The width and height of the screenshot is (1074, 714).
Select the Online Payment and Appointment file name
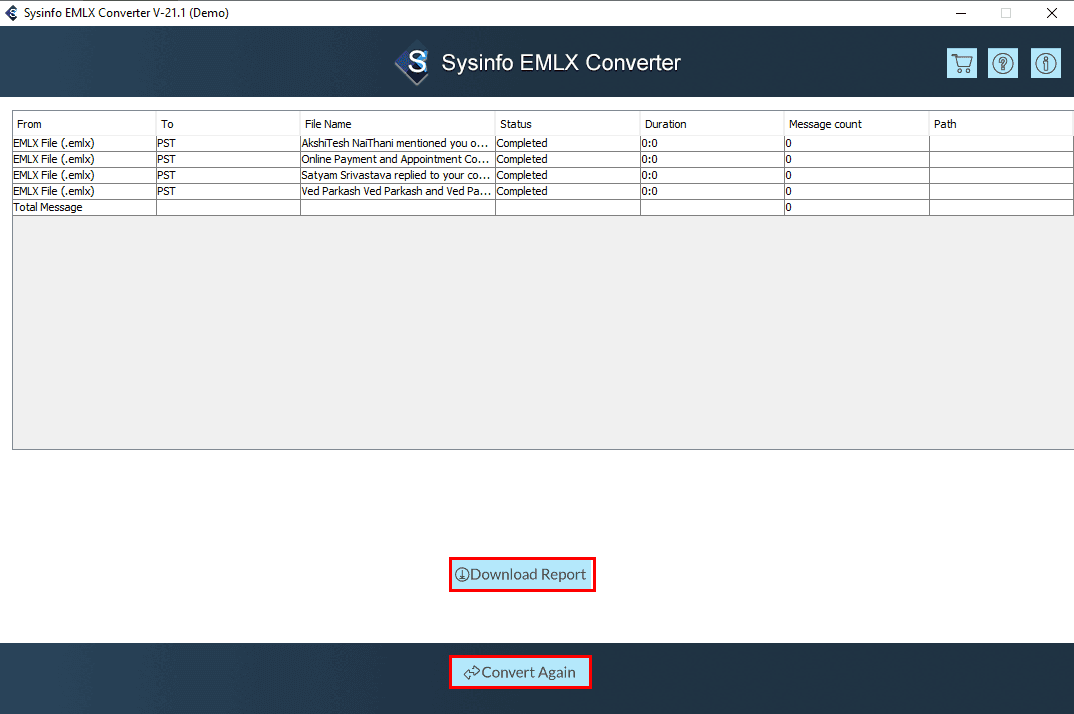point(397,159)
